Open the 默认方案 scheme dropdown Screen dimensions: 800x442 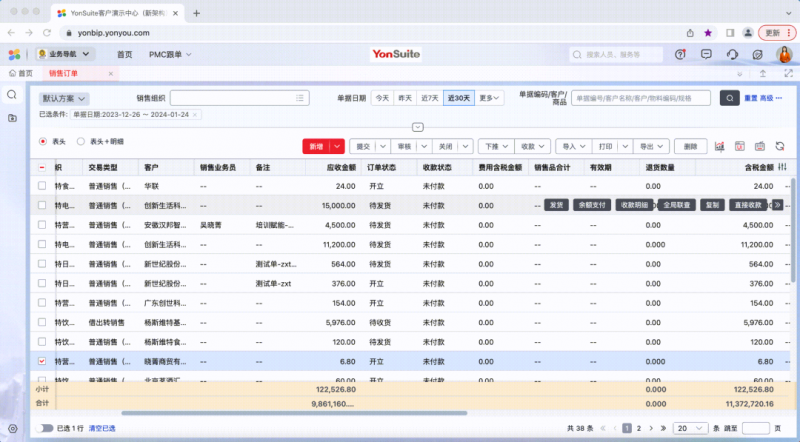point(64,99)
